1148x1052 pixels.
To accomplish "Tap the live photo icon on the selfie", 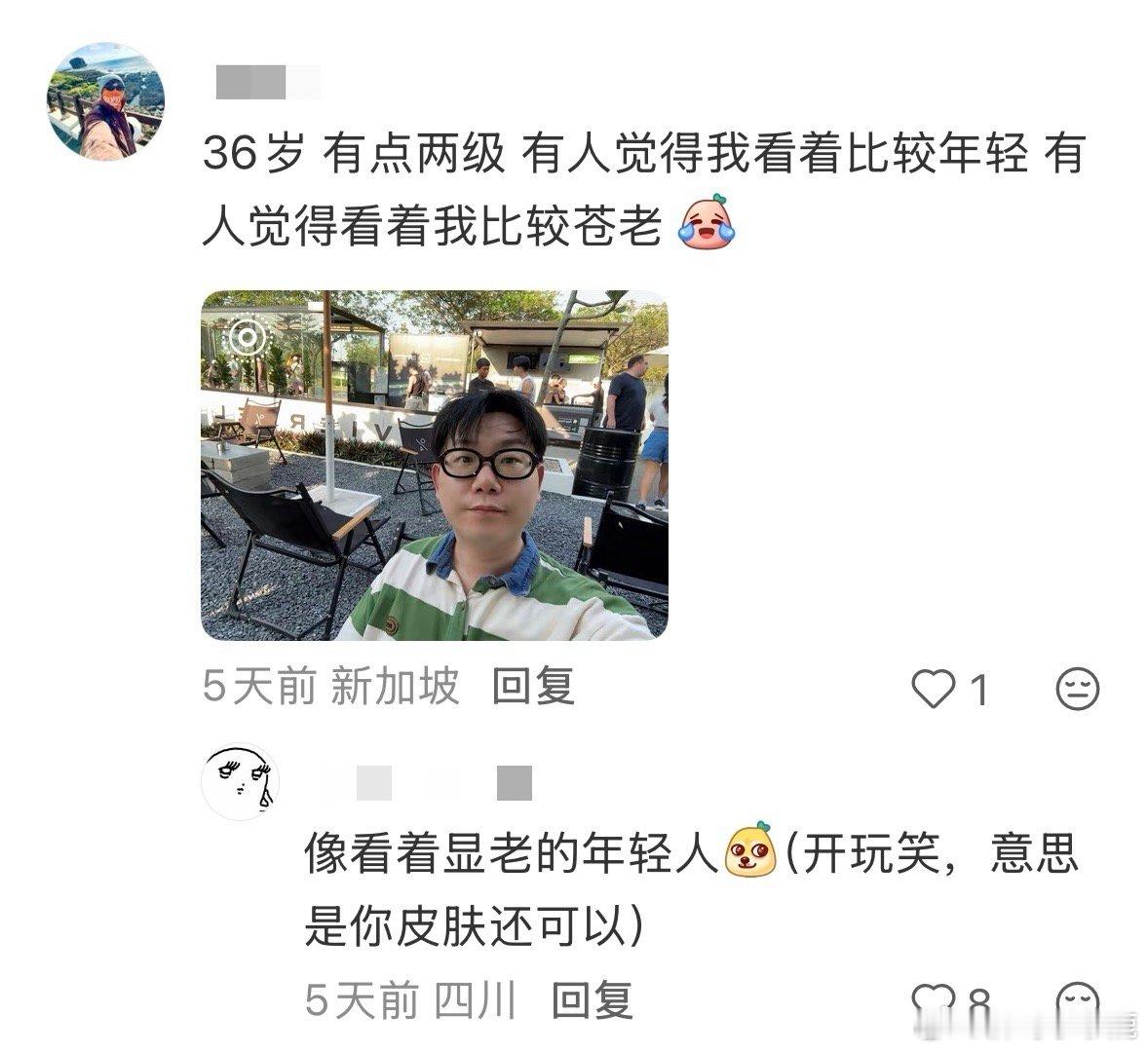I will click(248, 337).
